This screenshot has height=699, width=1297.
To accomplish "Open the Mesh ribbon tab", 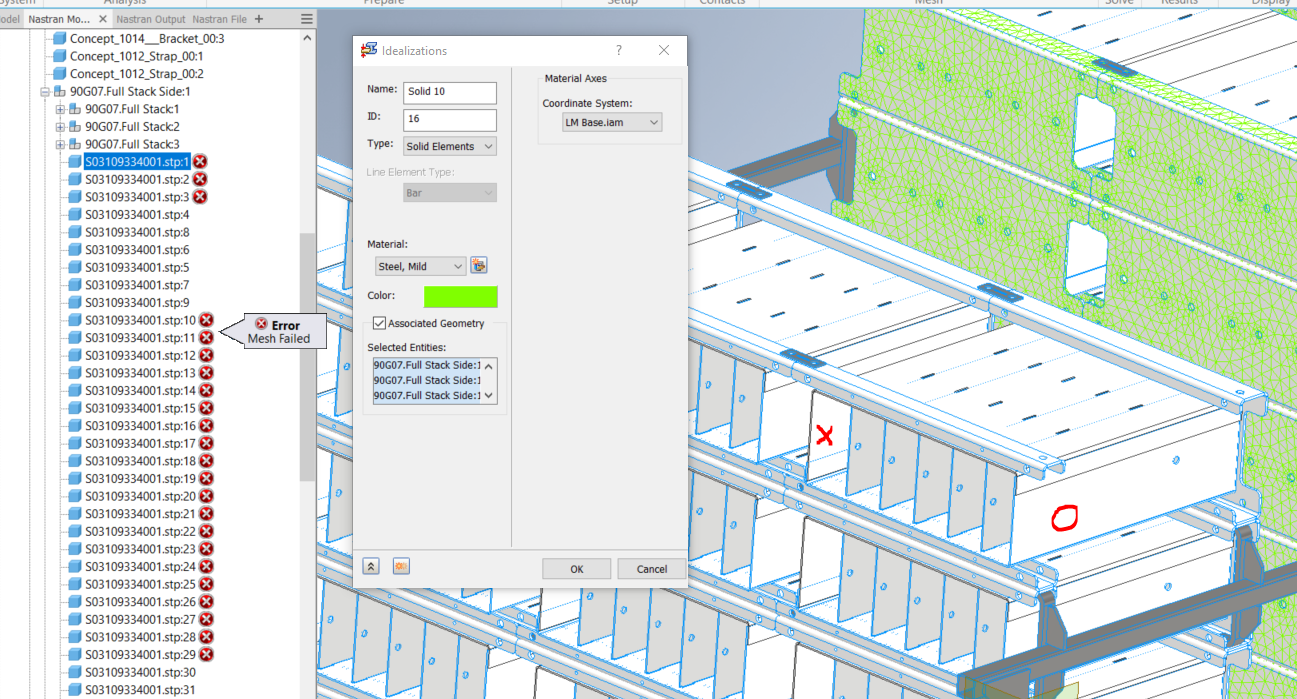I will tap(928, 3).
